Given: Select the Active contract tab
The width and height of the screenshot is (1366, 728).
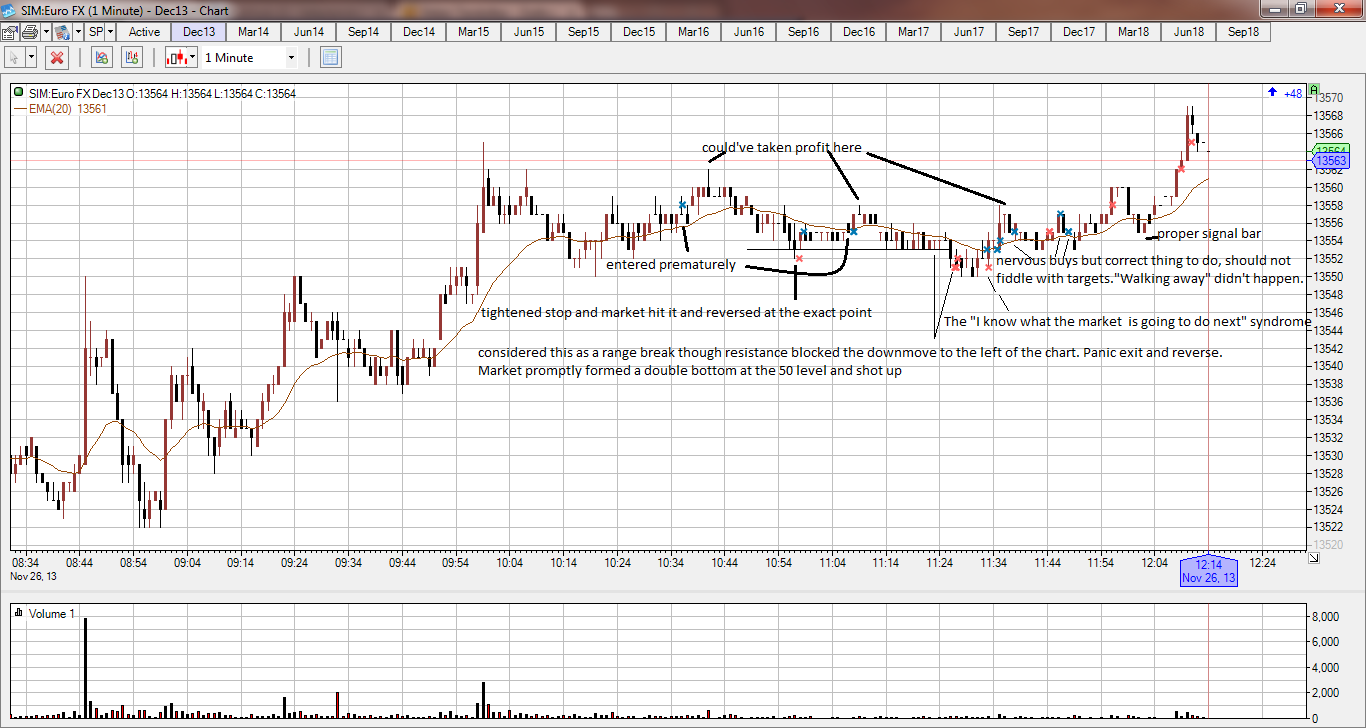Looking at the screenshot, I should (x=144, y=32).
